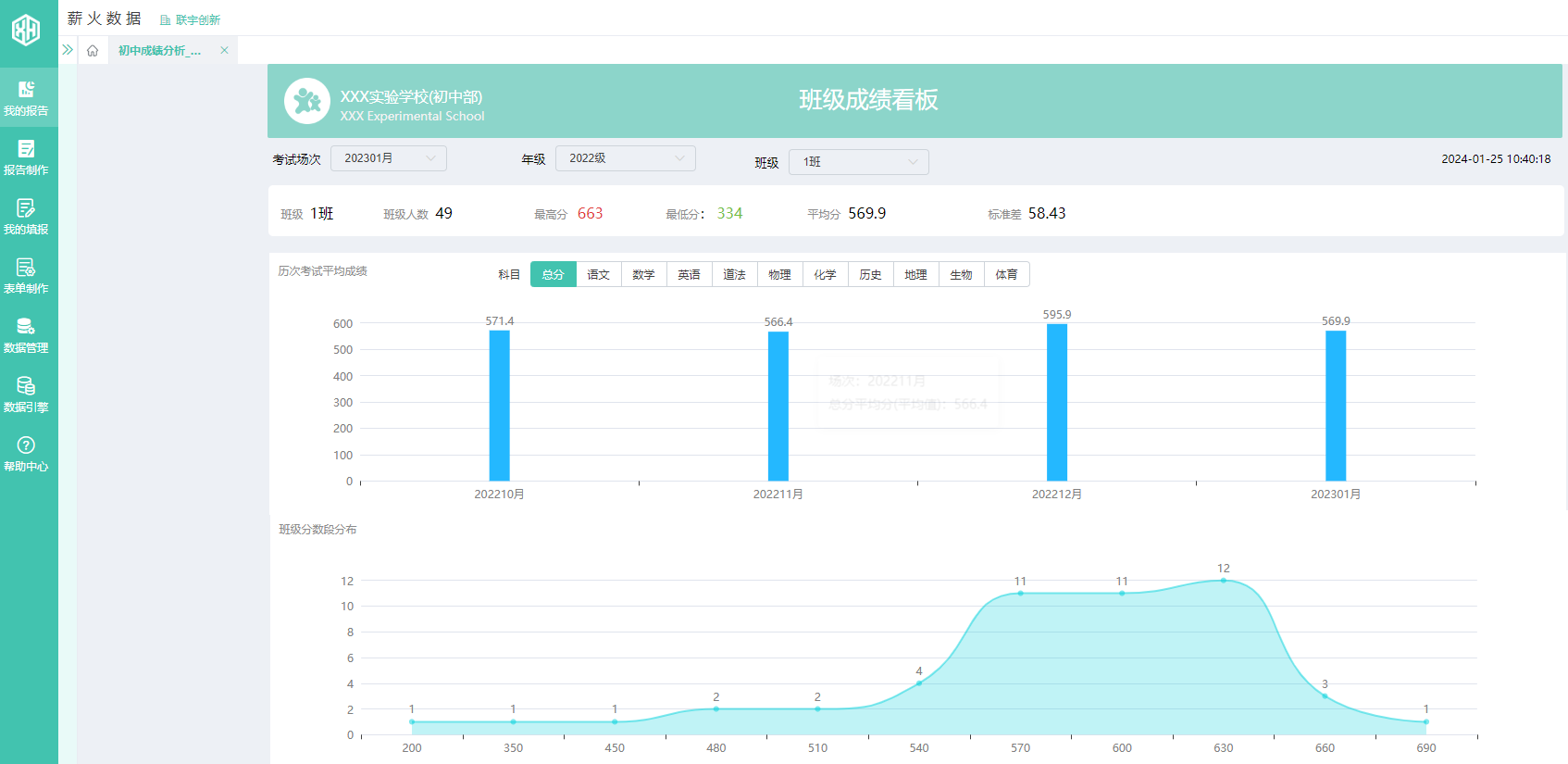Viewport: 1568px width, 764px height.
Task: Click the 最高分 value 663
Action: pyautogui.click(x=590, y=214)
